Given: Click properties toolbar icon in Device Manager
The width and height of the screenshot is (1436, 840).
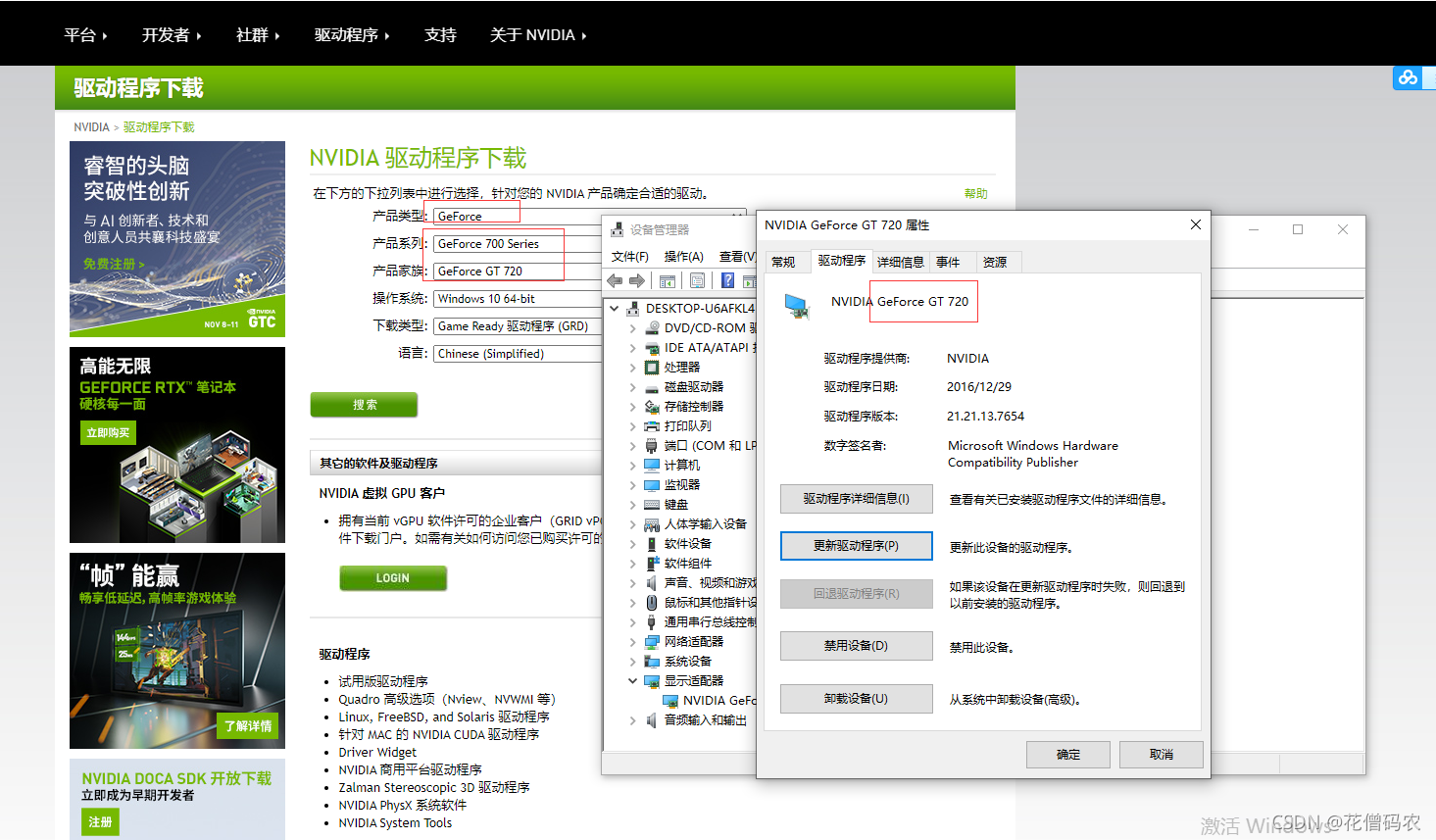Looking at the screenshot, I should [x=697, y=280].
